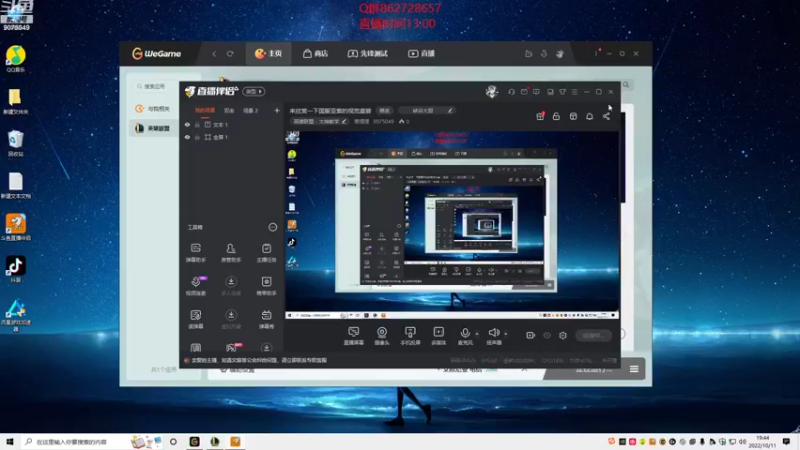Open the main menu hamburger icon
This screenshot has width=800, height=450.
tap(574, 92)
